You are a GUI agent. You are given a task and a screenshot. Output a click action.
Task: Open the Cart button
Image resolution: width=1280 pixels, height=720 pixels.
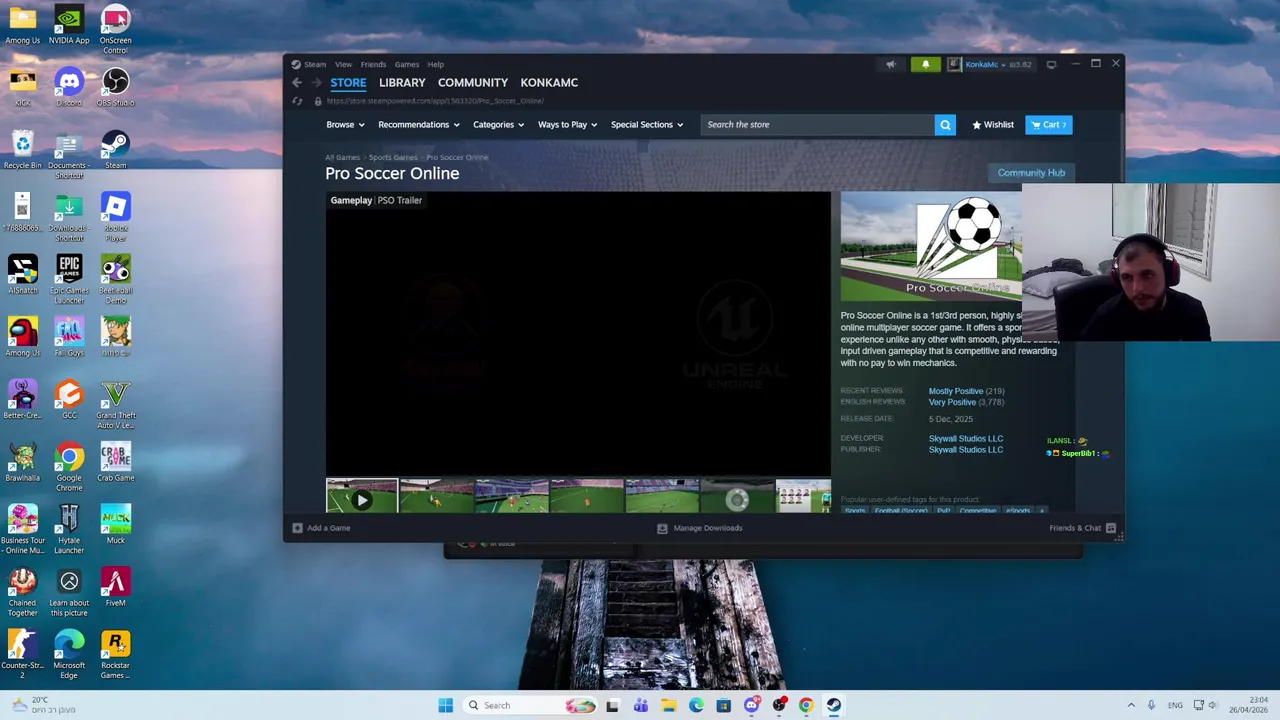coord(1048,125)
